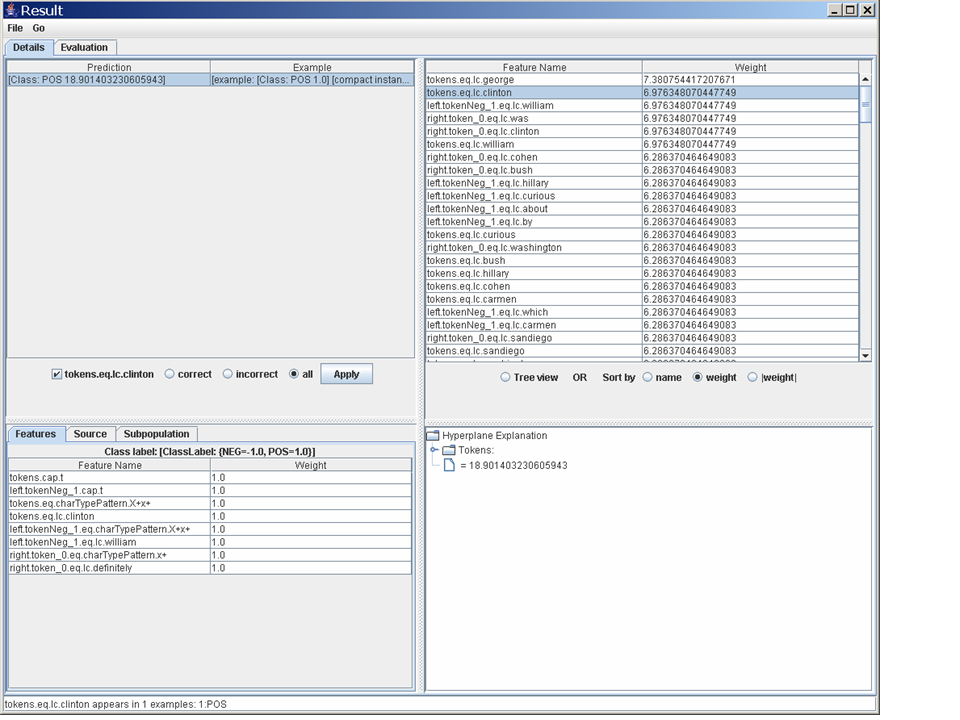Open the File menu

[14, 28]
